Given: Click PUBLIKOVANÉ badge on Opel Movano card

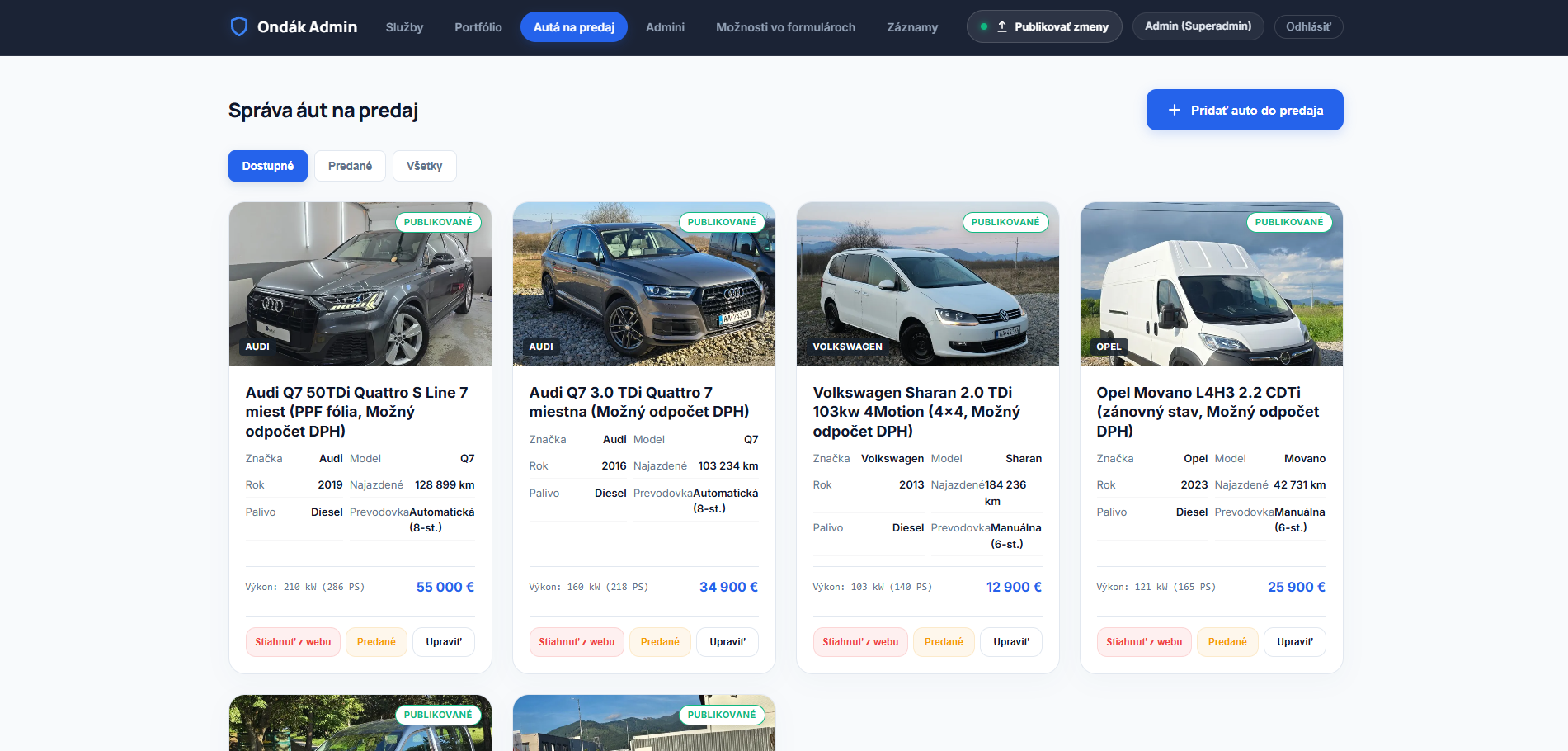Looking at the screenshot, I should click(1289, 222).
